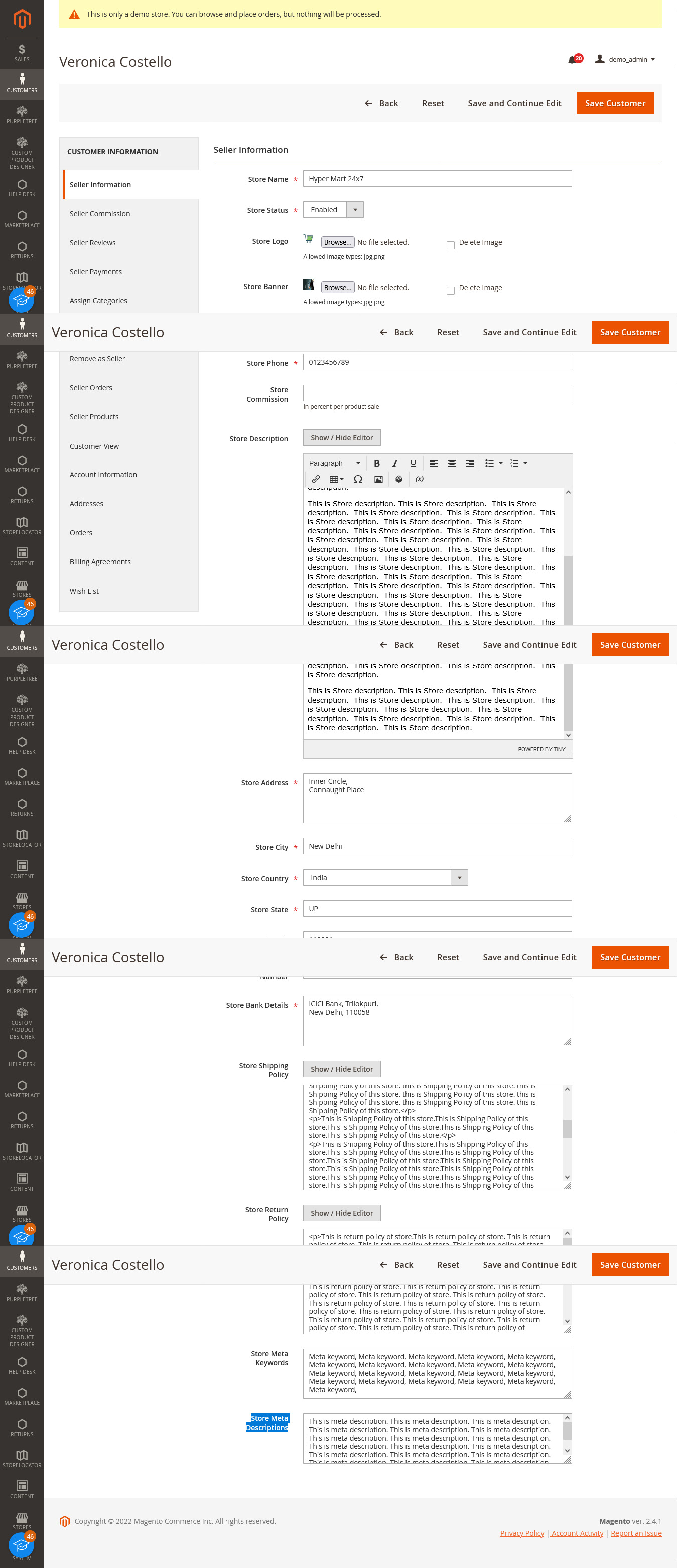Open the Store Status dropdown
This screenshot has height=1568, width=677.
tap(333, 209)
